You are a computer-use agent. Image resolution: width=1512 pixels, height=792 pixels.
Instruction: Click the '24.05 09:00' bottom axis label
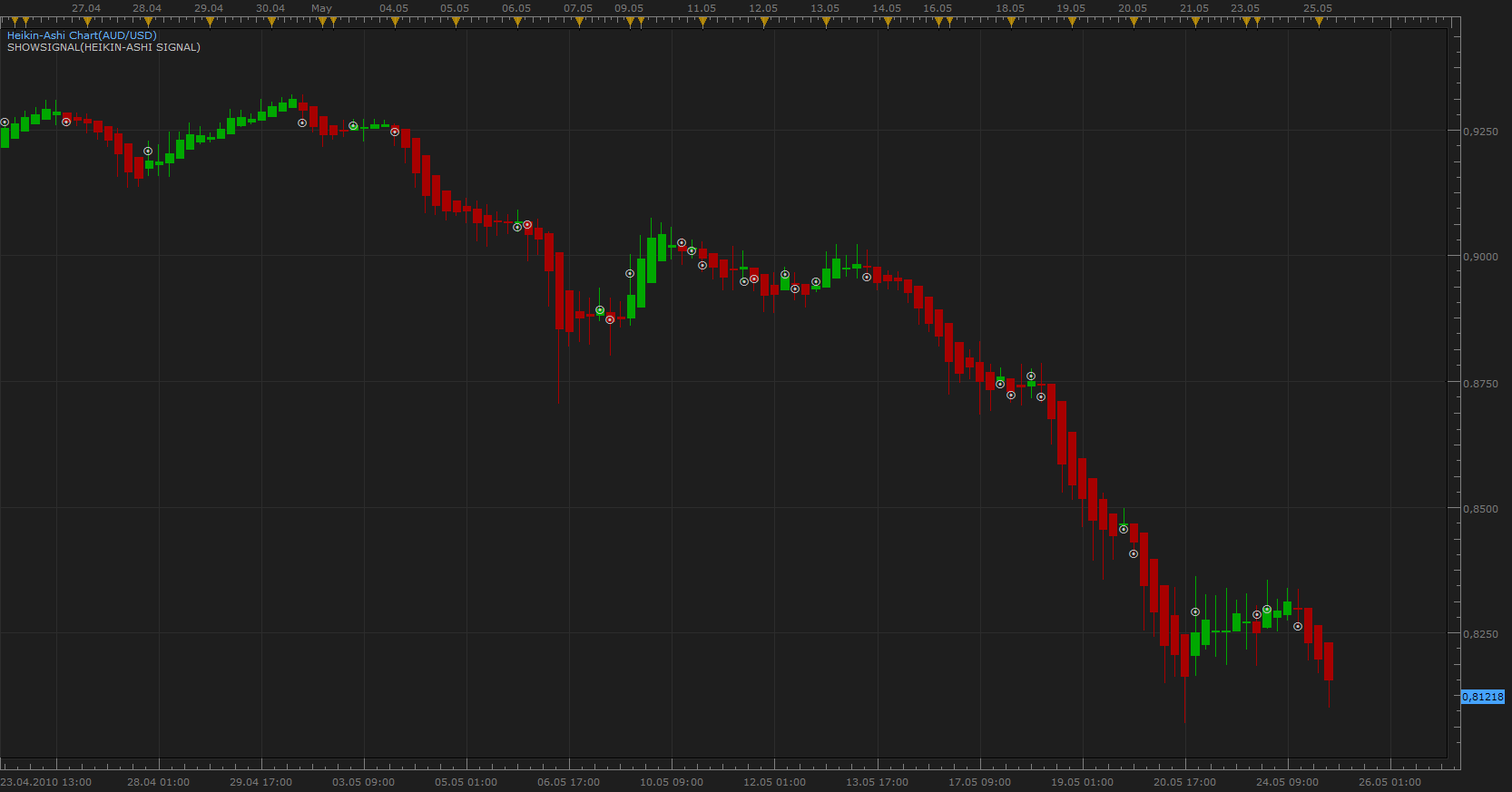click(1288, 782)
